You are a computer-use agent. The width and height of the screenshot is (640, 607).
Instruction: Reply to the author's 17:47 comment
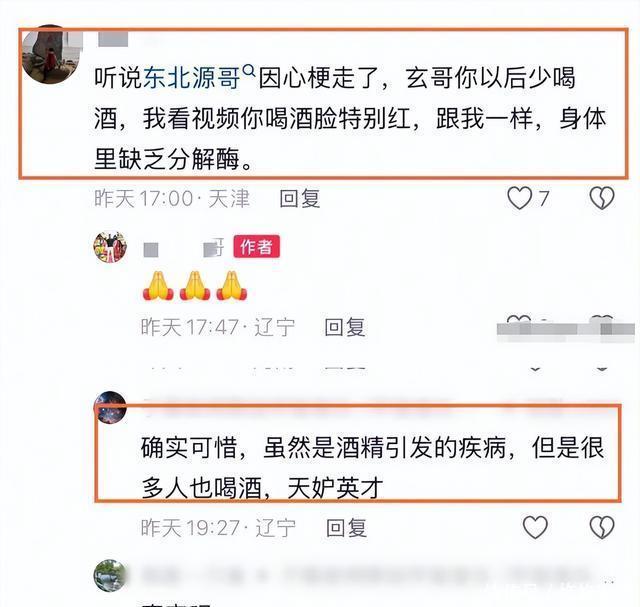[x=345, y=327]
